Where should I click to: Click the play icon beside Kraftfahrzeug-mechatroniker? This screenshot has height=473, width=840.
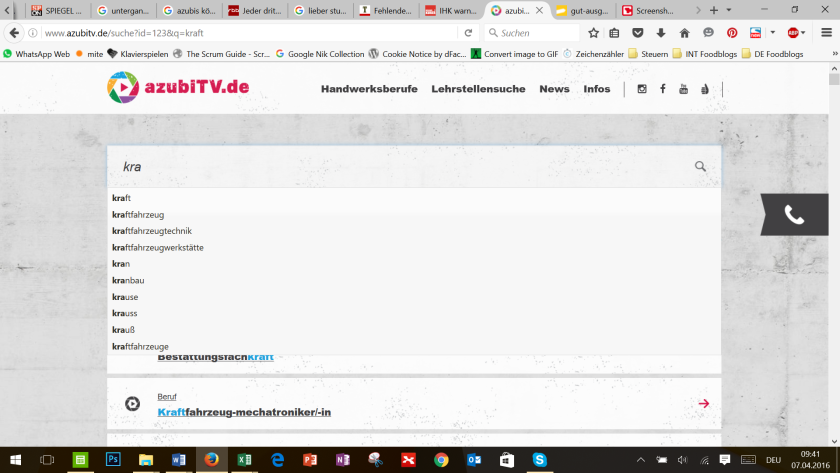click(132, 403)
